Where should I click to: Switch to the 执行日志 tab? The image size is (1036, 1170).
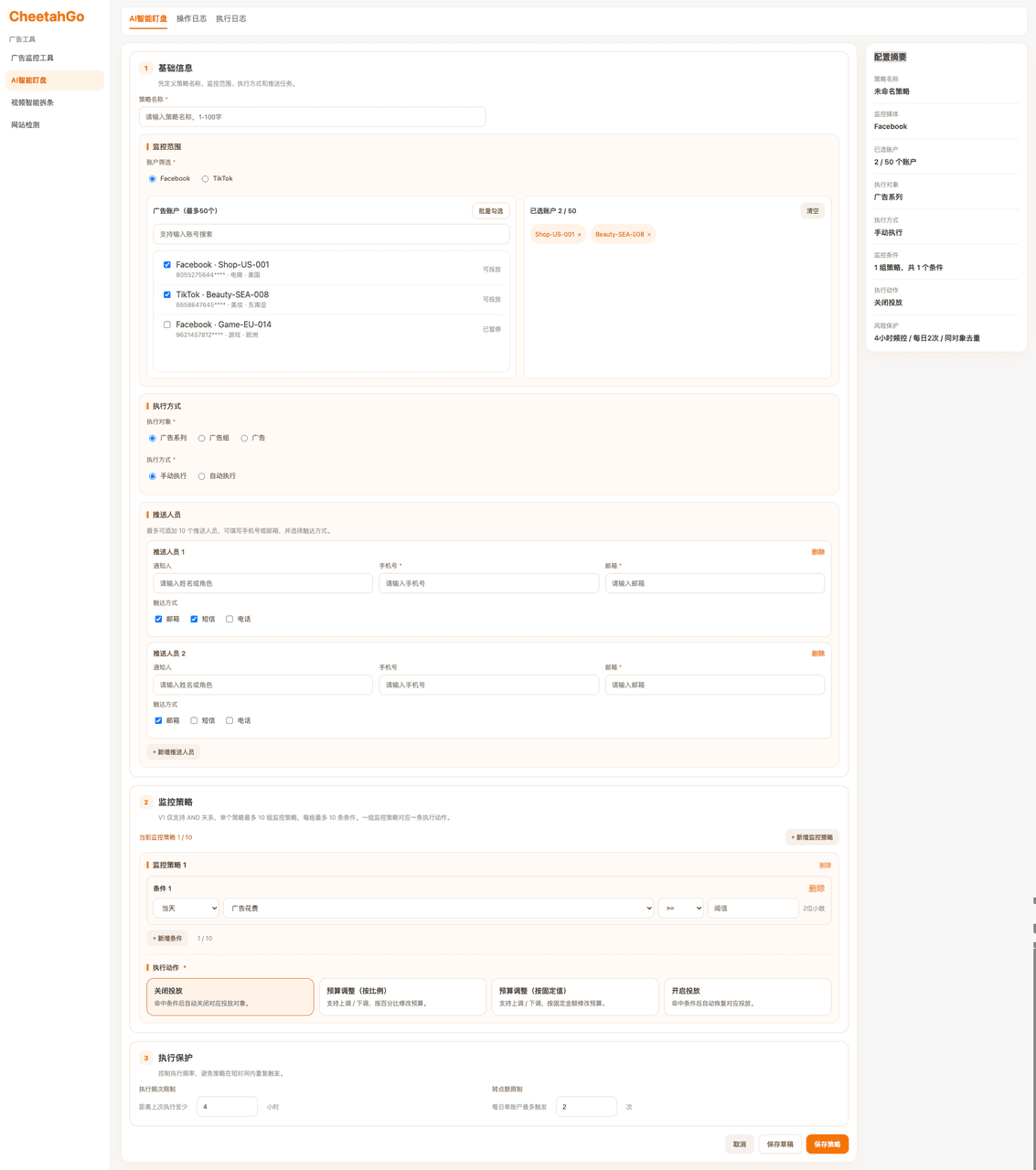click(x=230, y=18)
